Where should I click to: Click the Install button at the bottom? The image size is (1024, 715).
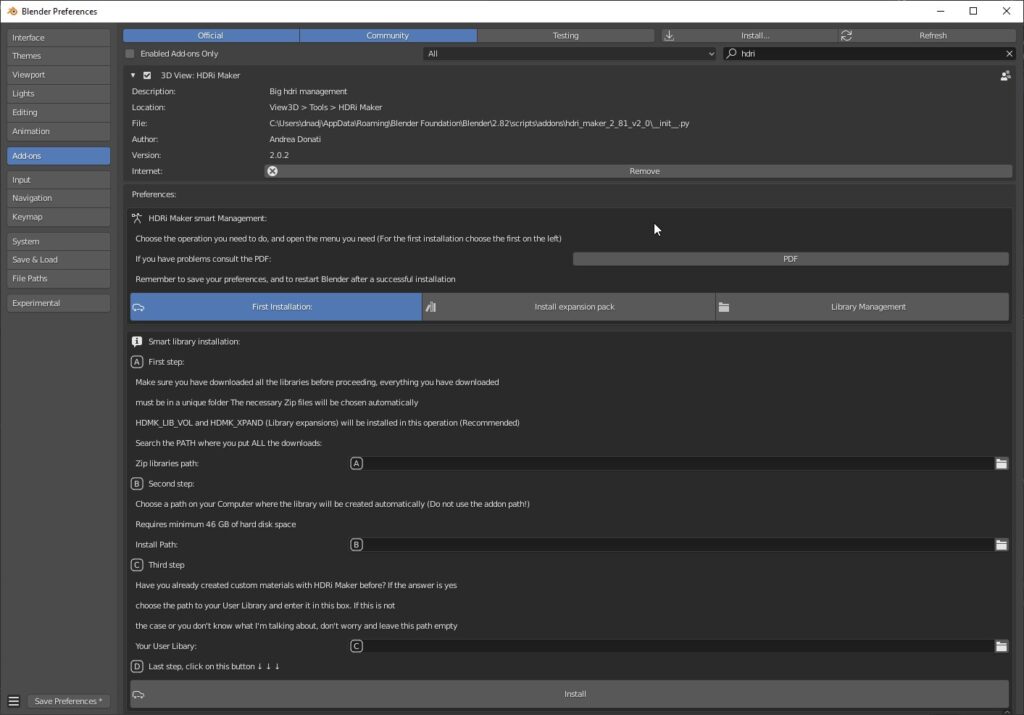pyautogui.click(x=569, y=694)
